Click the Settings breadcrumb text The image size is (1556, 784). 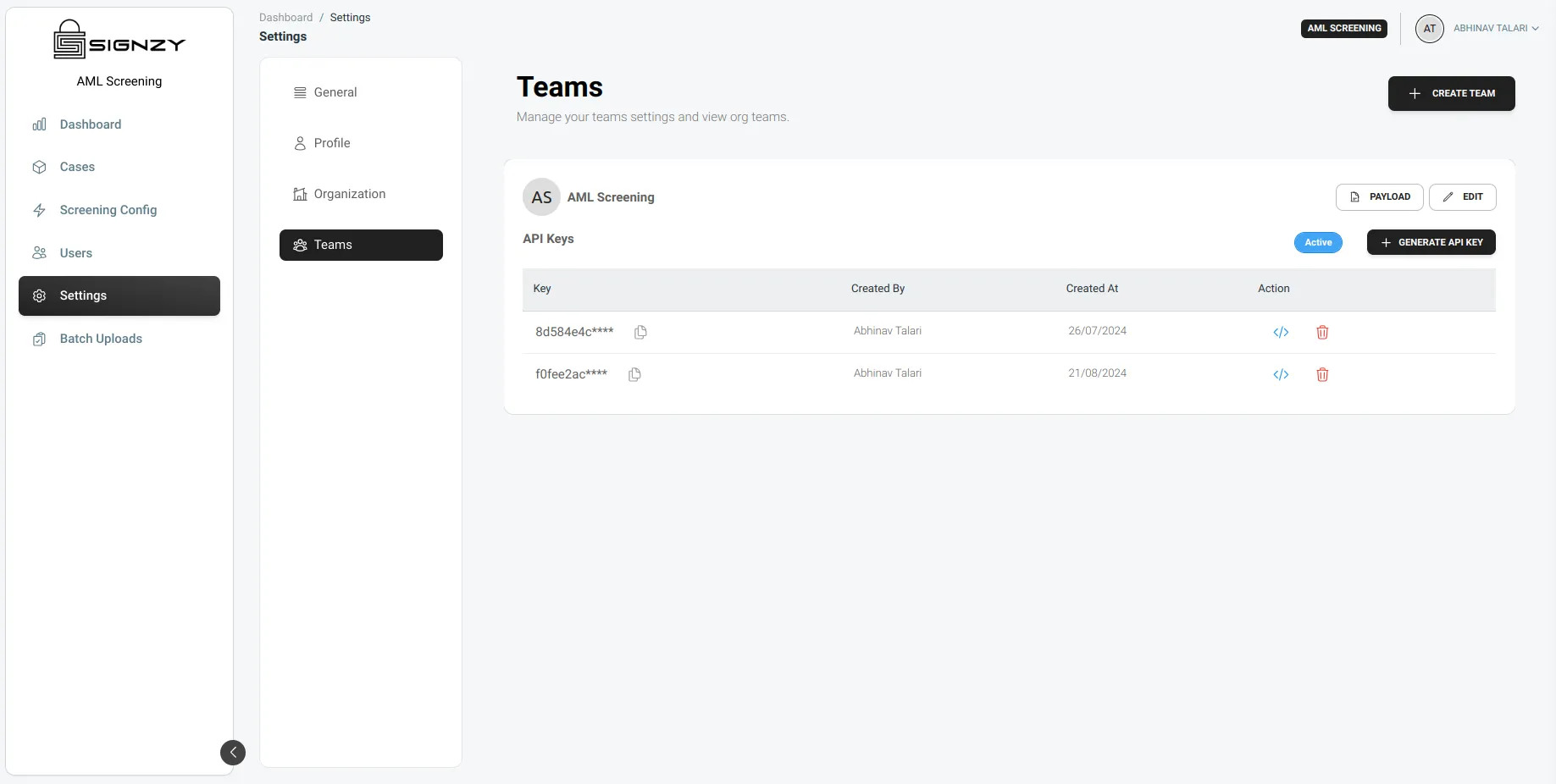click(x=350, y=17)
